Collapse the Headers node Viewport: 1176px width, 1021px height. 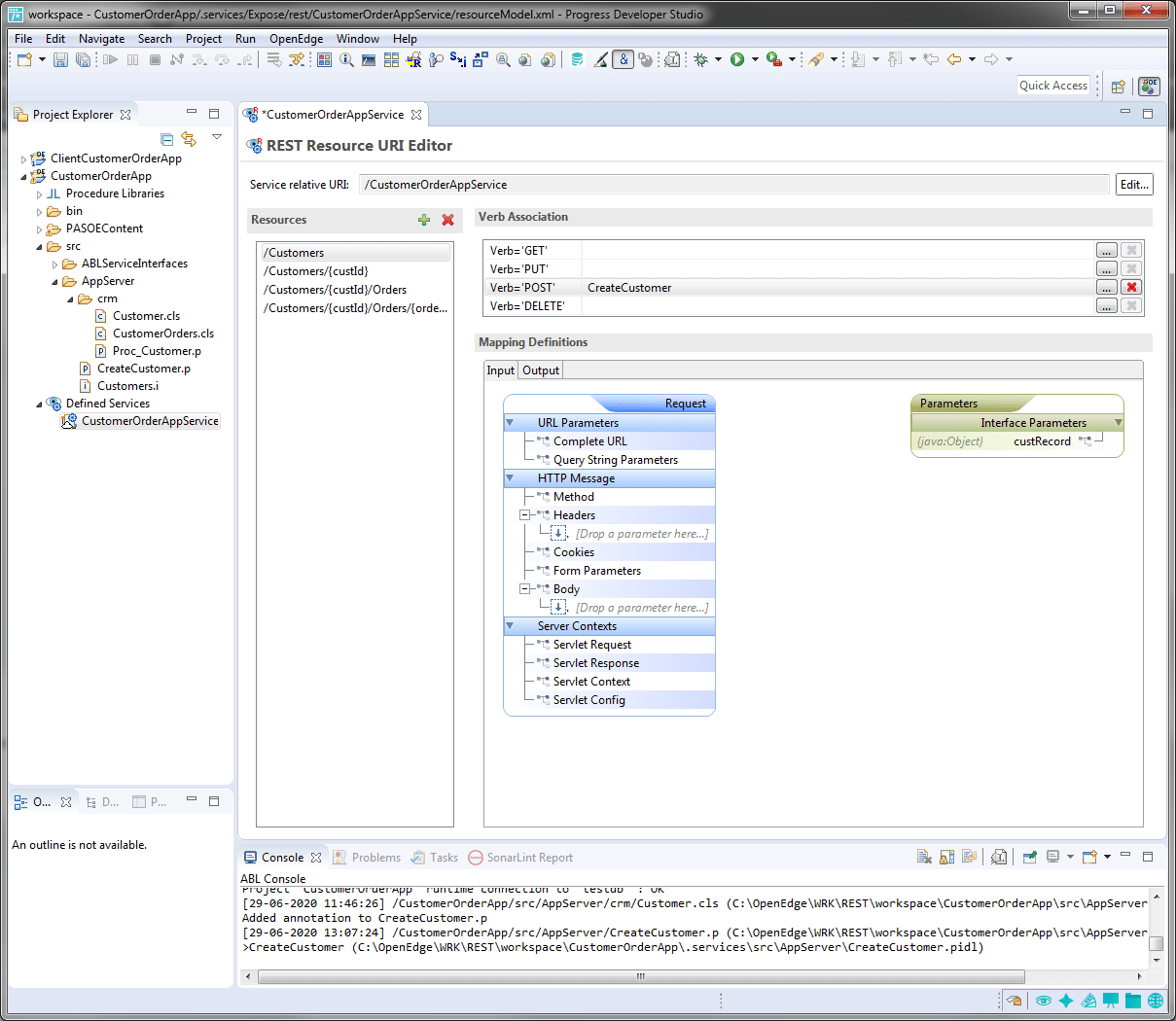point(524,515)
